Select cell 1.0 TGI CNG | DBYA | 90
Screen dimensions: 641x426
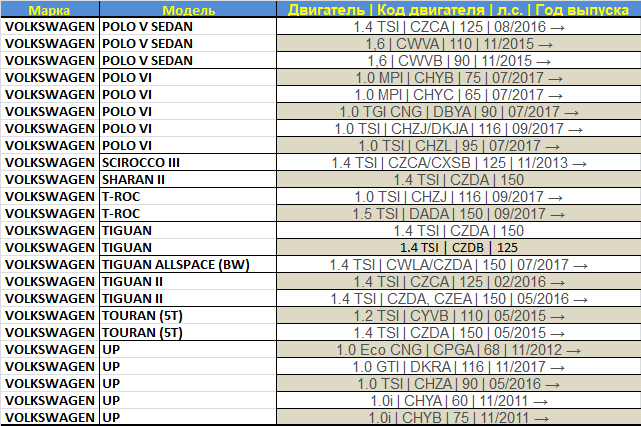459,112
